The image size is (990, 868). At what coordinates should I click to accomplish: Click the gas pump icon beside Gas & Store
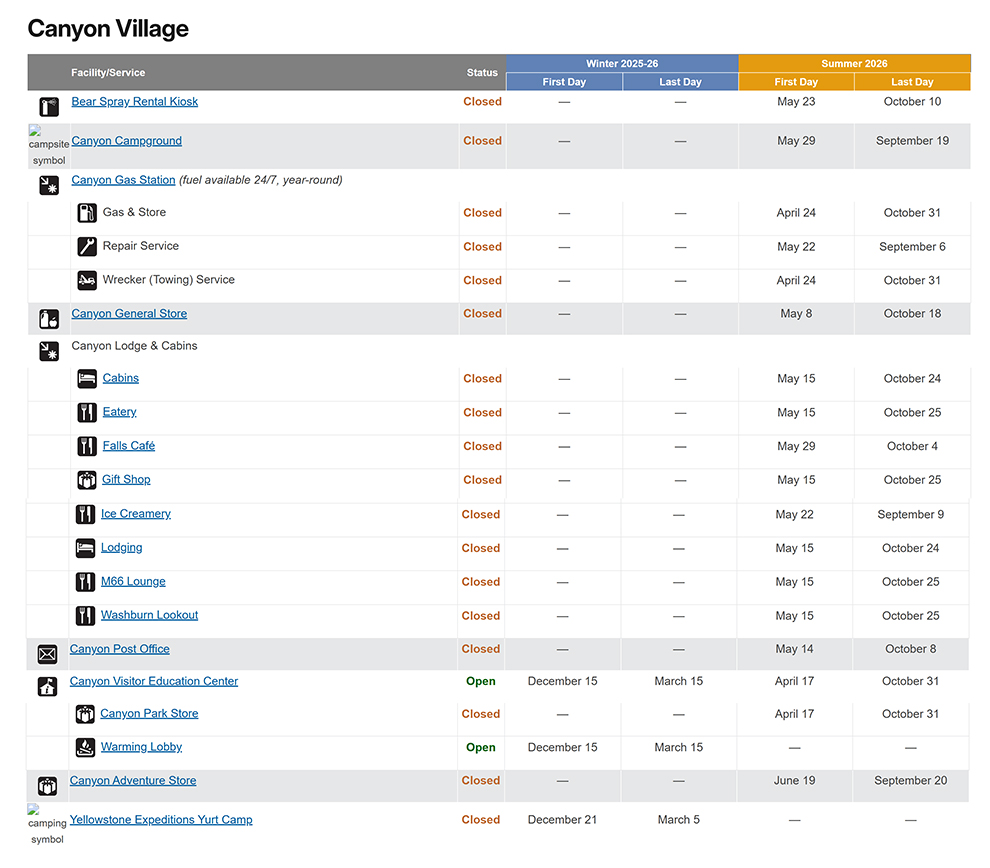86,213
